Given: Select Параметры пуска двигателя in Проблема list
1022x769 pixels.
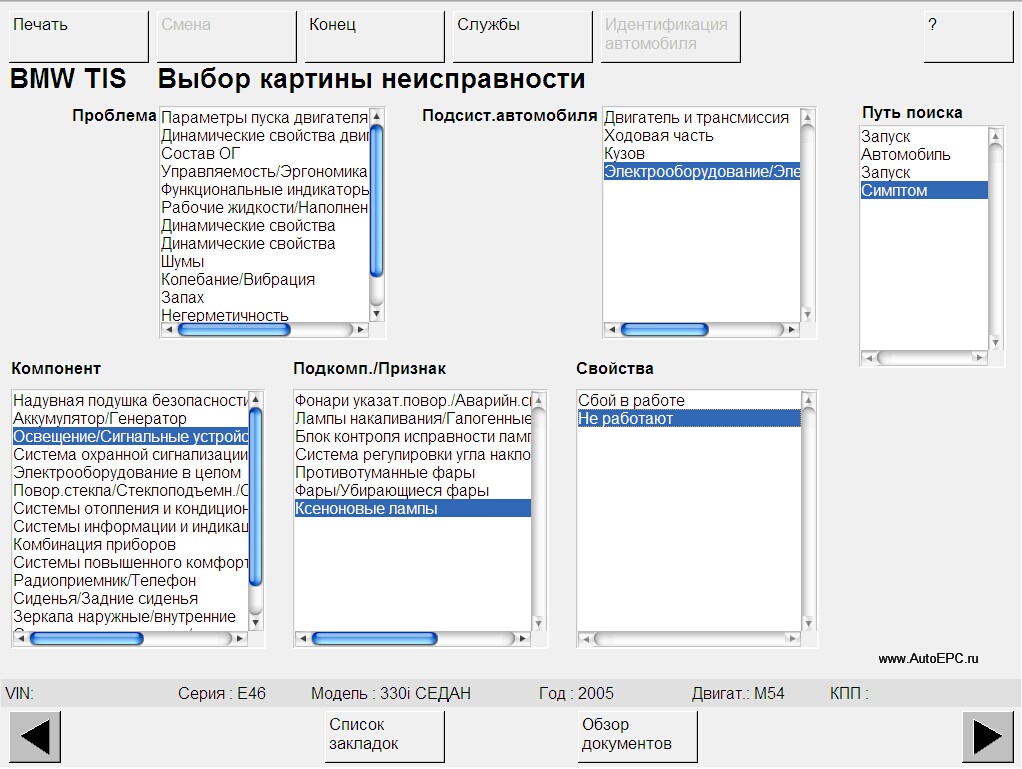Looking at the screenshot, I should [265, 118].
